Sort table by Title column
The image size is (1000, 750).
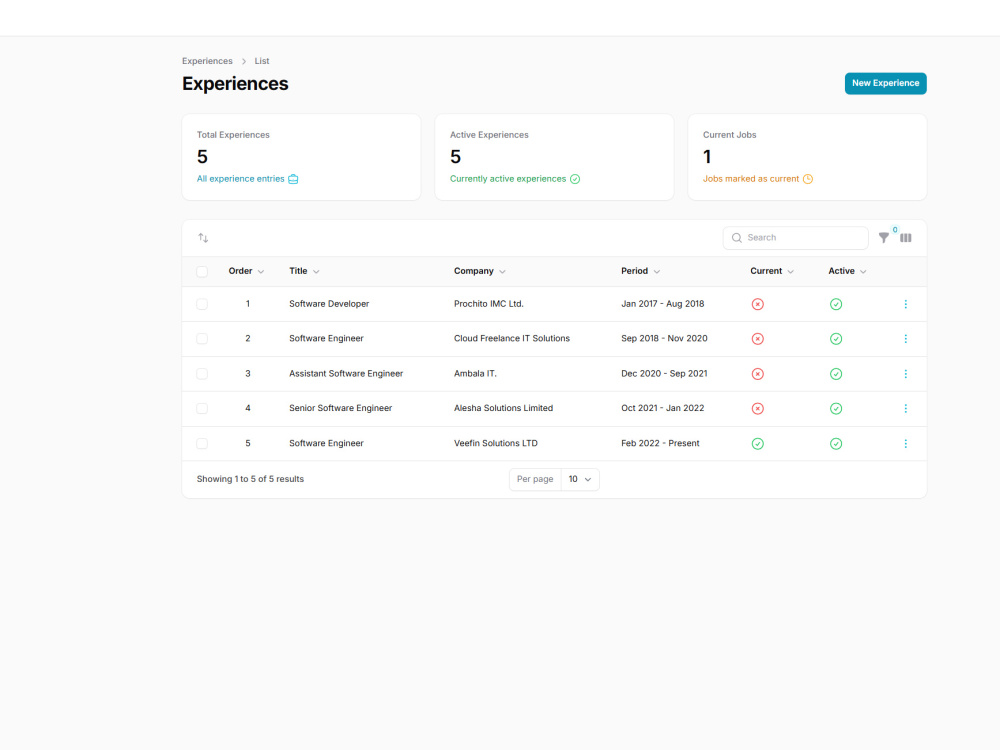[x=304, y=271]
